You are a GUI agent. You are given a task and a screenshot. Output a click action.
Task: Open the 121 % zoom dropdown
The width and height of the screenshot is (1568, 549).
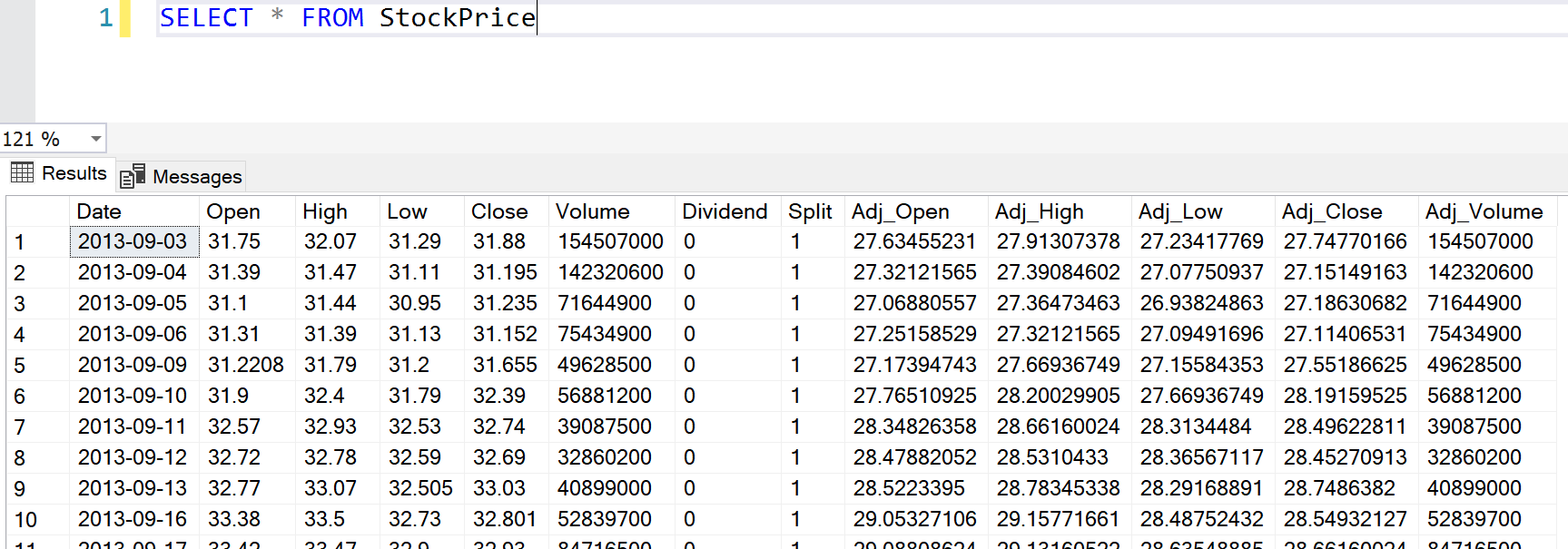pyautogui.click(x=95, y=139)
